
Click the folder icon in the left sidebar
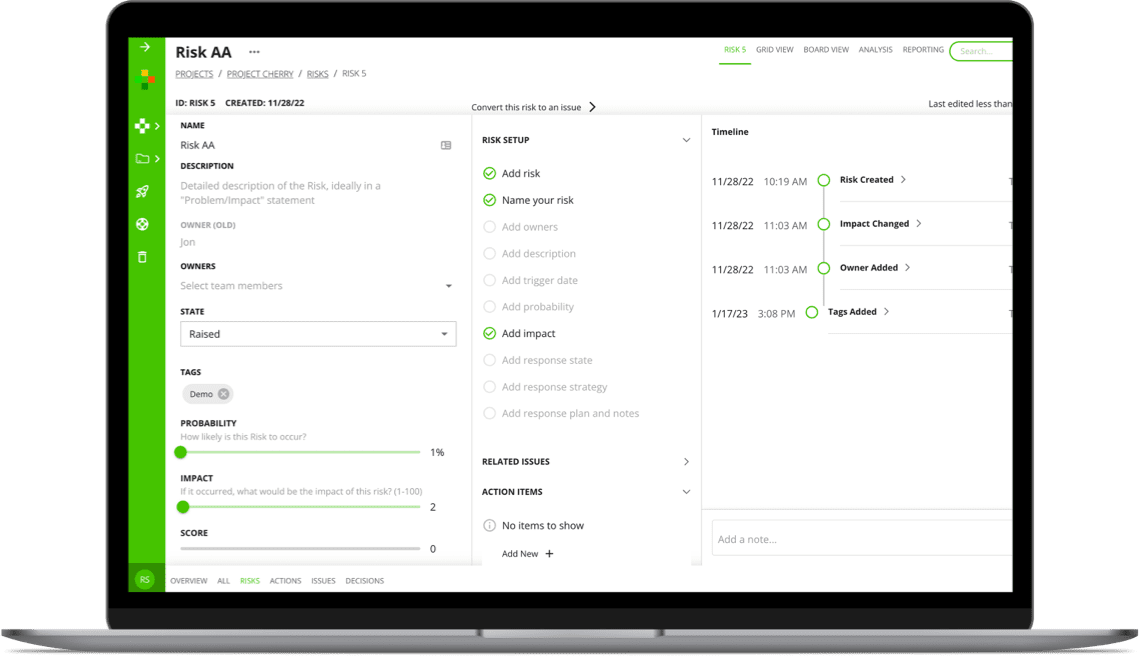click(143, 158)
